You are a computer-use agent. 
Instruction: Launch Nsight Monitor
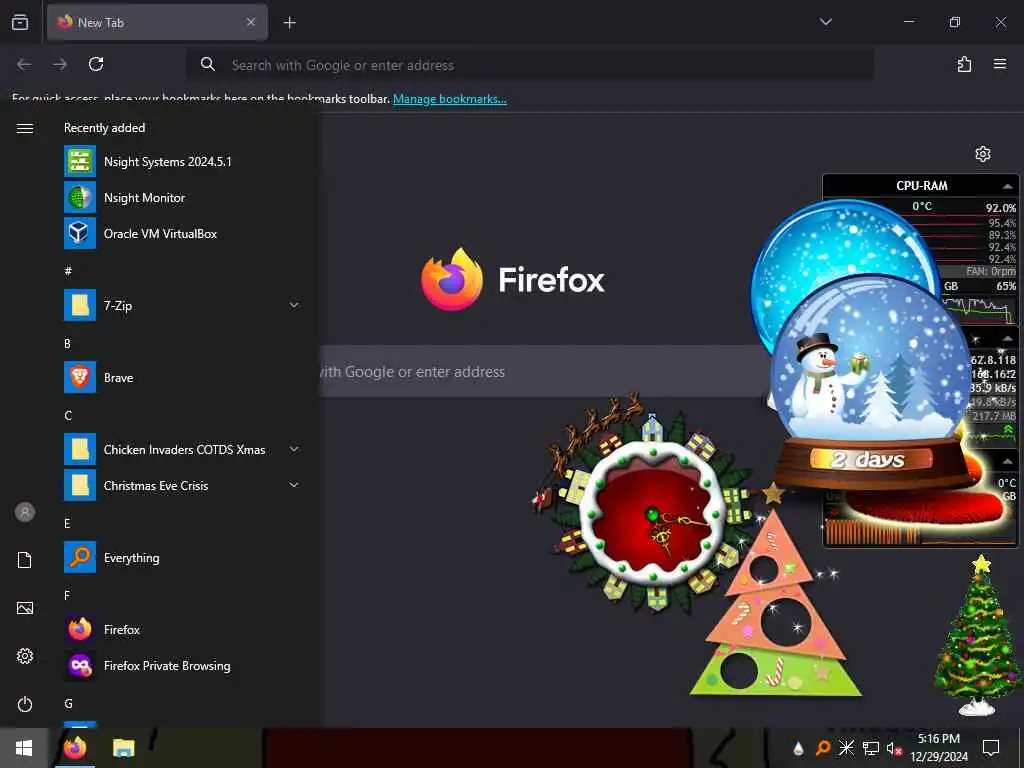180,197
